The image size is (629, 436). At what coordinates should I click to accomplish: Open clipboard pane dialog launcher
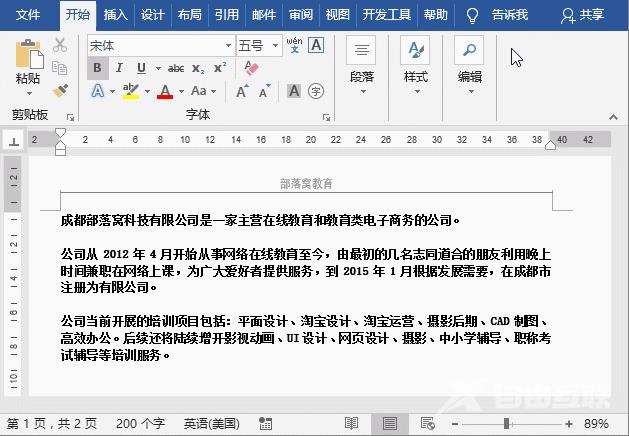point(71,118)
